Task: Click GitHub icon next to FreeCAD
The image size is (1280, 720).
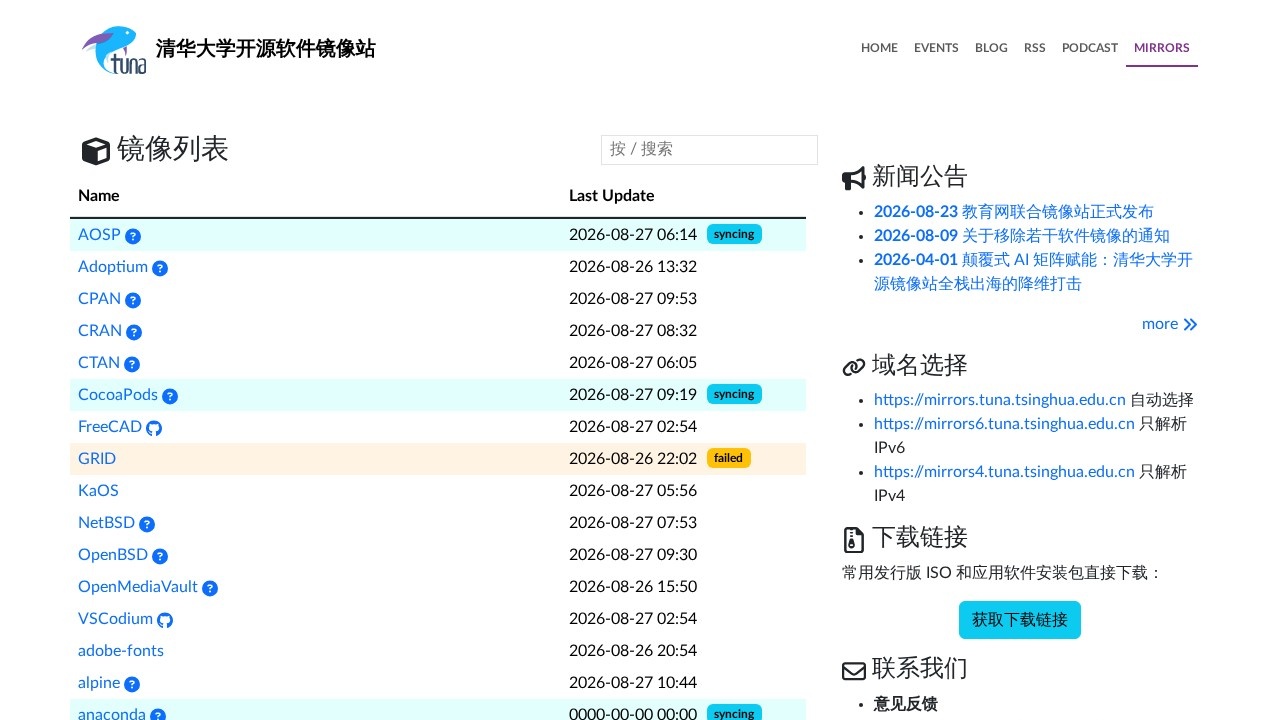Action: click(154, 428)
